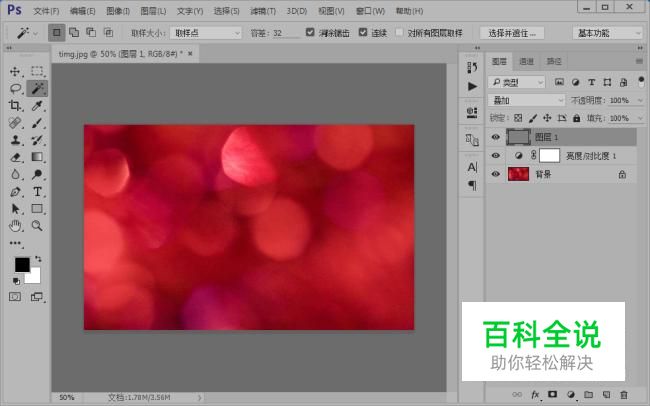Select the Clone Stamp tool
This screenshot has height=406, width=650.
pyautogui.click(x=15, y=140)
